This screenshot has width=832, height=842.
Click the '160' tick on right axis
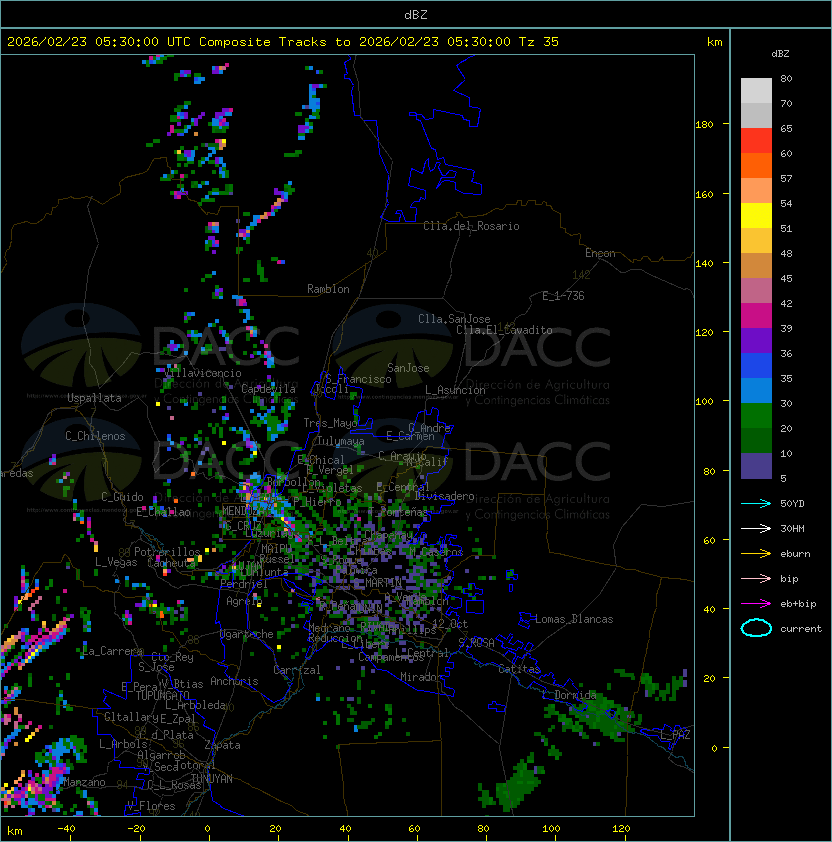pyautogui.click(x=704, y=194)
